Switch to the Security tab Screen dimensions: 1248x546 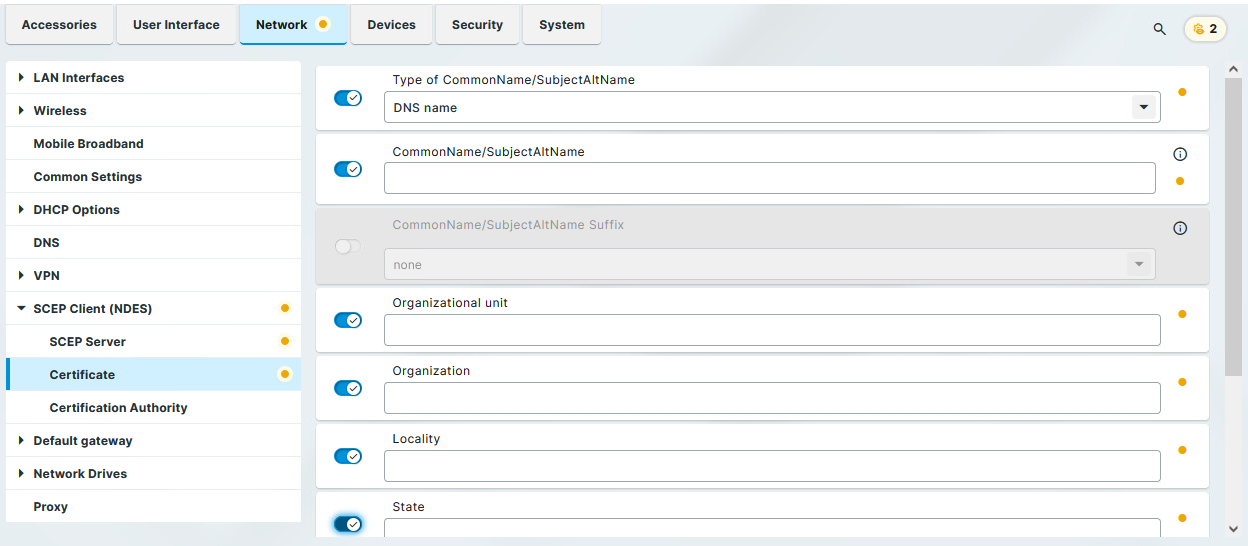click(477, 25)
